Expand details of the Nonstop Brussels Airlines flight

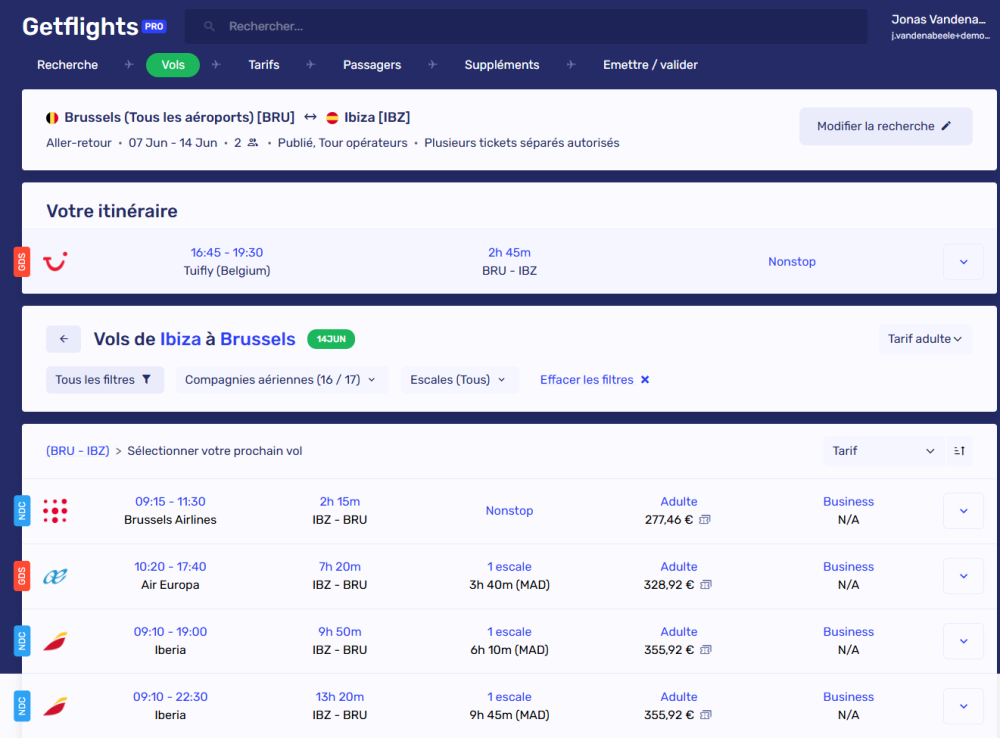[x=963, y=510]
